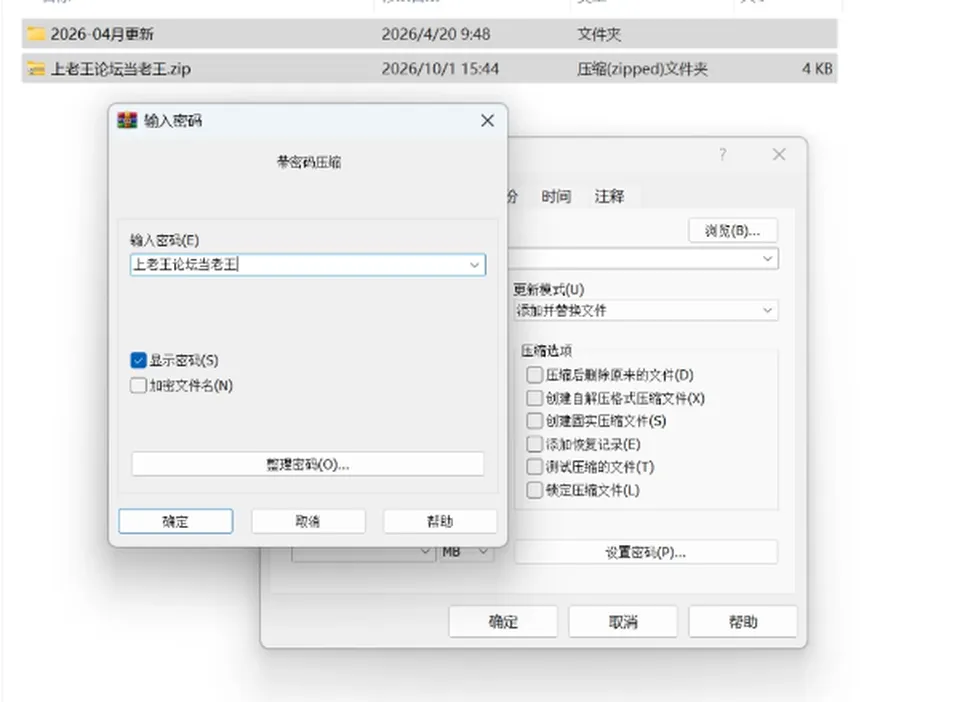960x702 pixels.
Task: Select the 2026-04月更新 folder icon
Action: click(x=36, y=34)
